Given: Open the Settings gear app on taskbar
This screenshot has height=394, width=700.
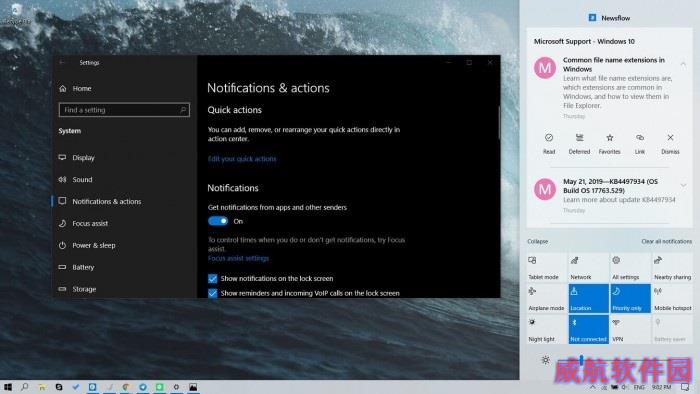Looking at the screenshot, I should (x=176, y=387).
